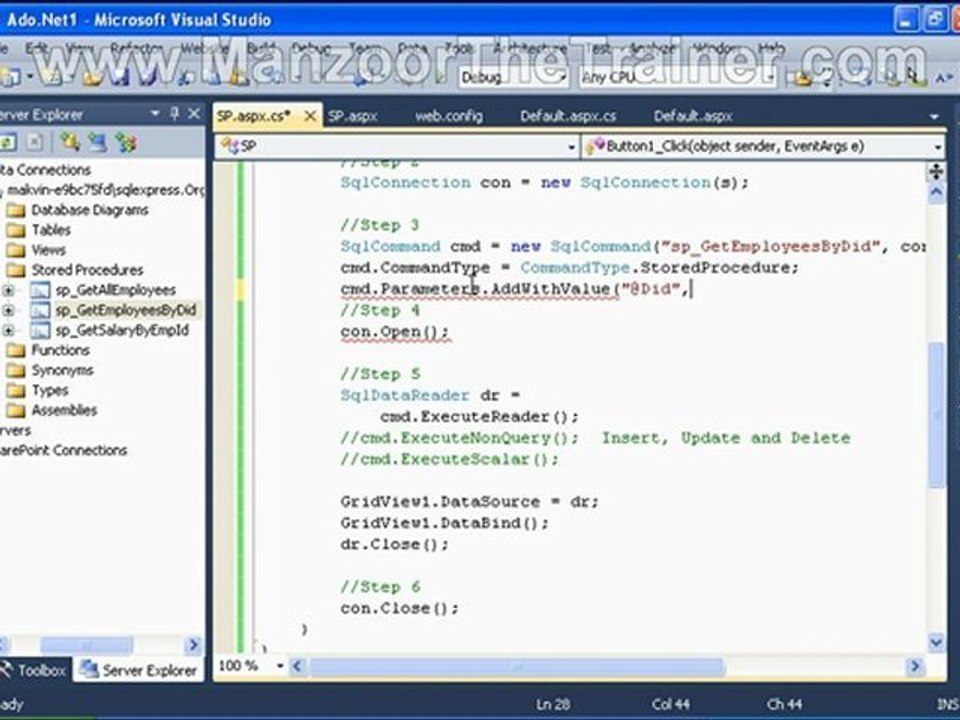Click editor vertical scrollbar up arrow
960x720 pixels.
point(936,193)
